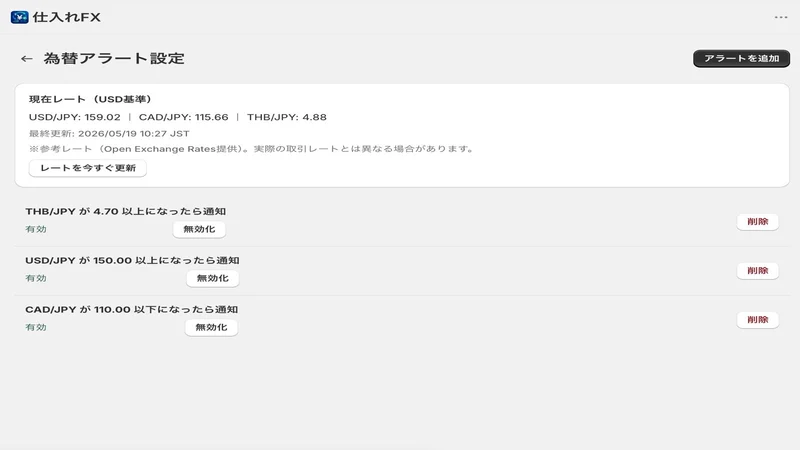Click the アラートを追加 button
Screen dimensions: 800x450
pos(741,59)
